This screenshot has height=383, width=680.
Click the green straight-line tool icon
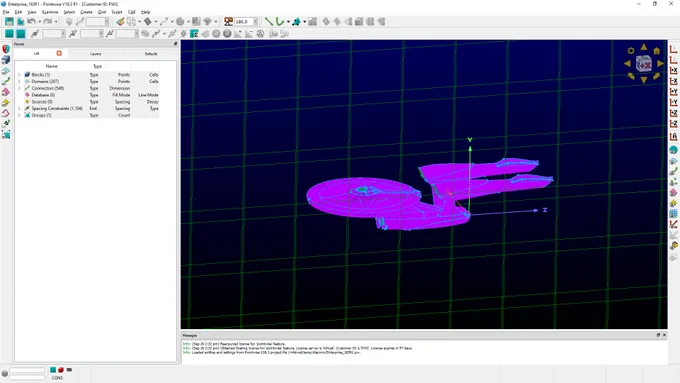269,21
